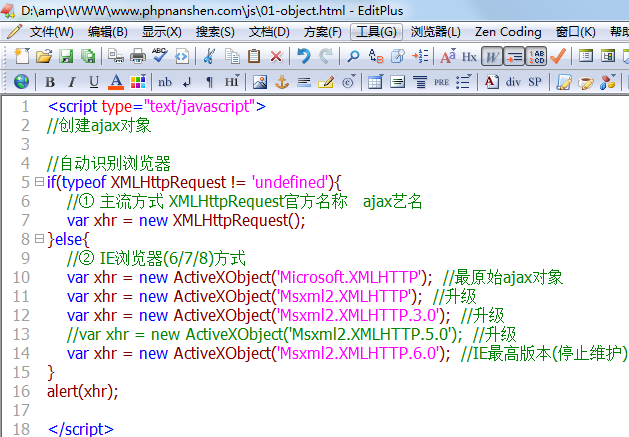Screen dimensions: 629x437
Task: Toggle auto indent
Action: tap(514, 57)
